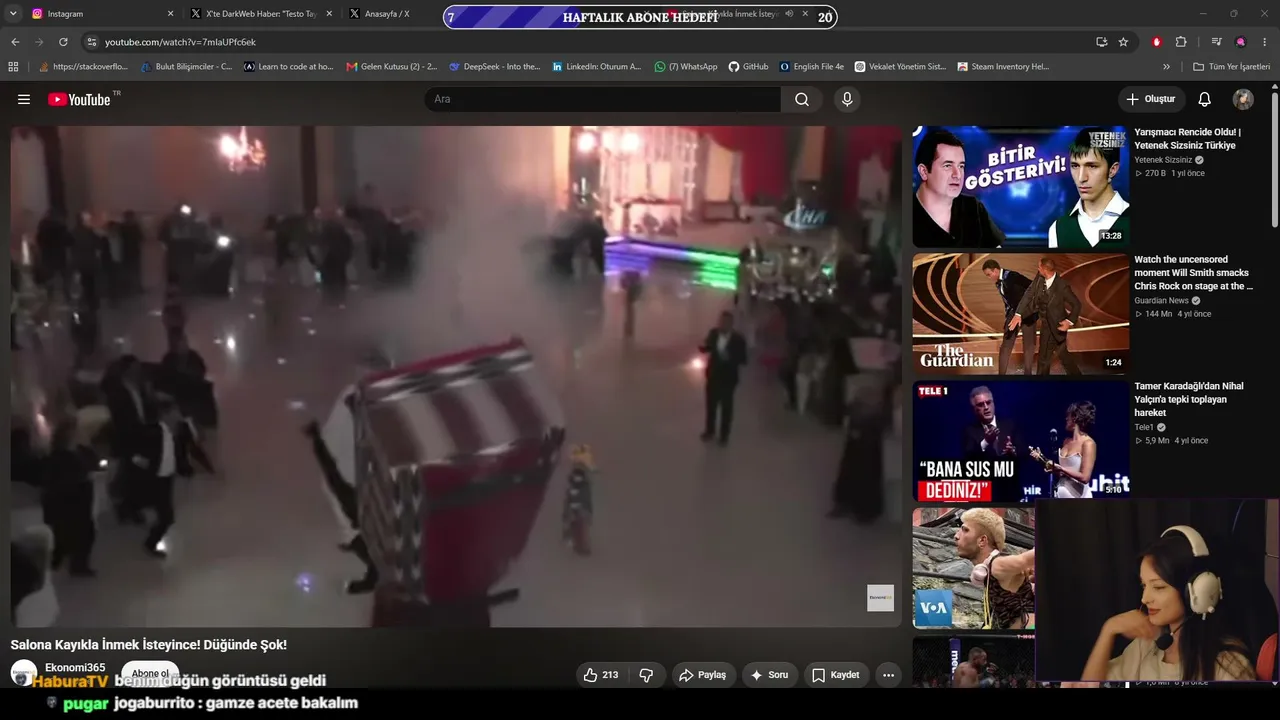Open the Tele1 'Bana sus mu dediniz' thumbnail

(x=1021, y=440)
